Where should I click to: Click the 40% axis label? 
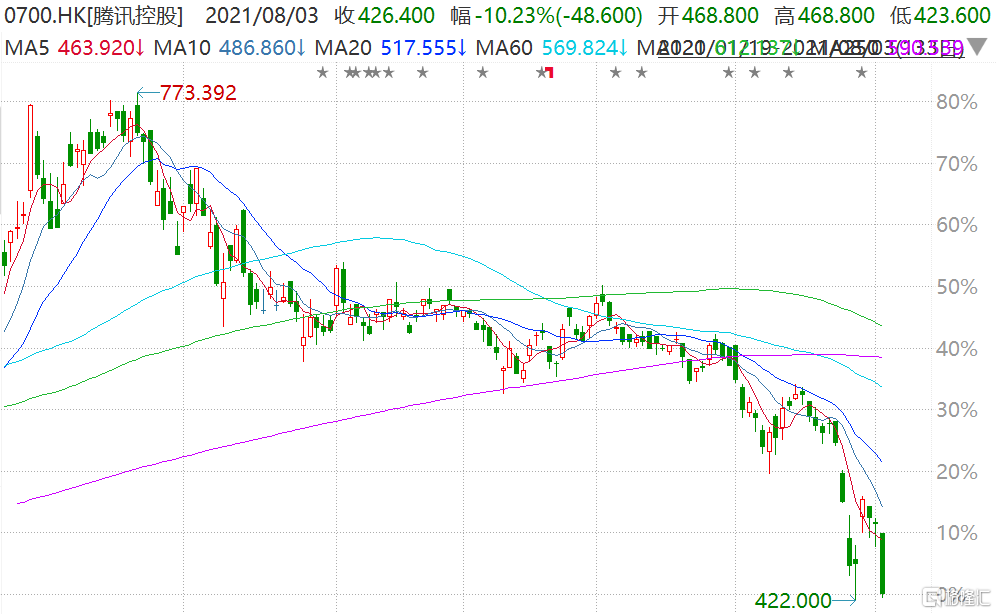[956, 348]
